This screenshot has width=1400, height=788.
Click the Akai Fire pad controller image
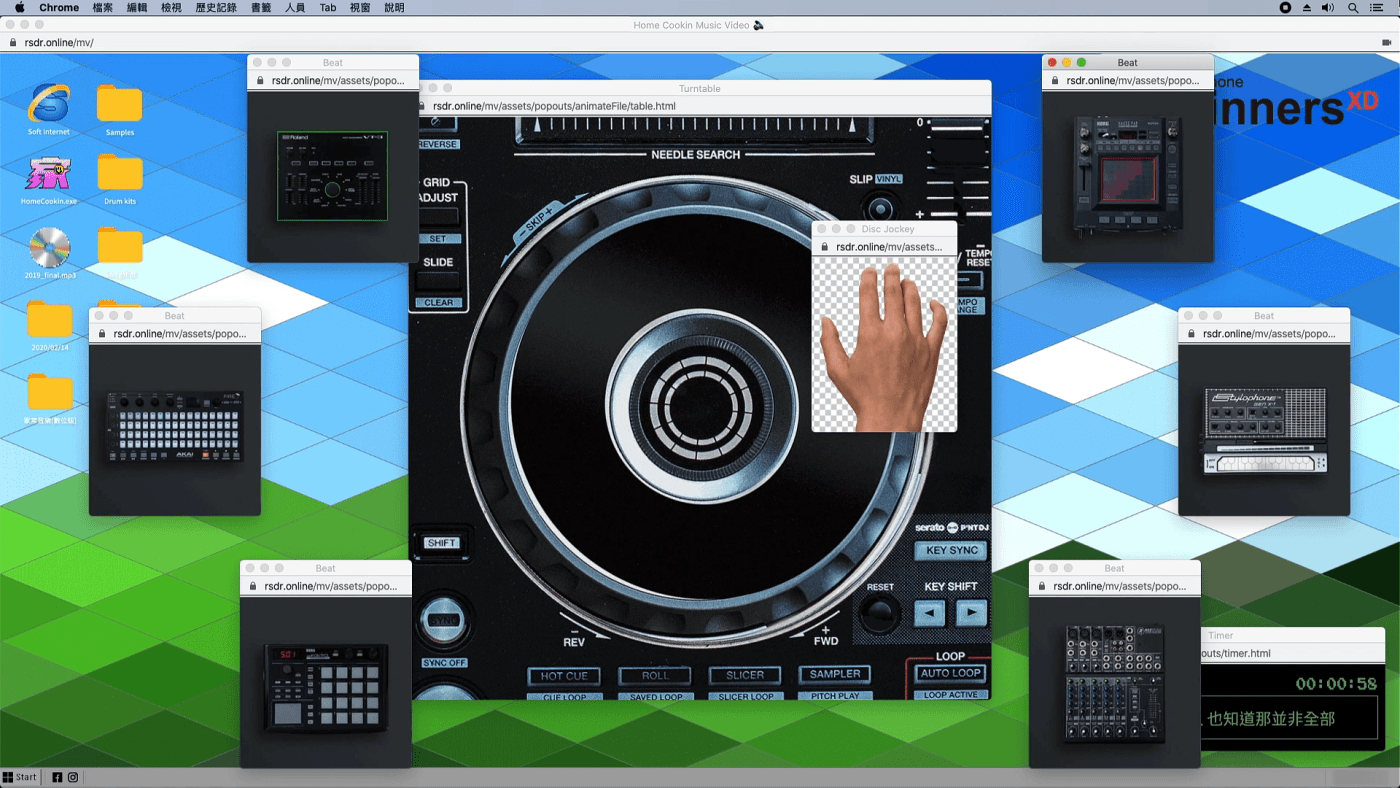(x=175, y=427)
